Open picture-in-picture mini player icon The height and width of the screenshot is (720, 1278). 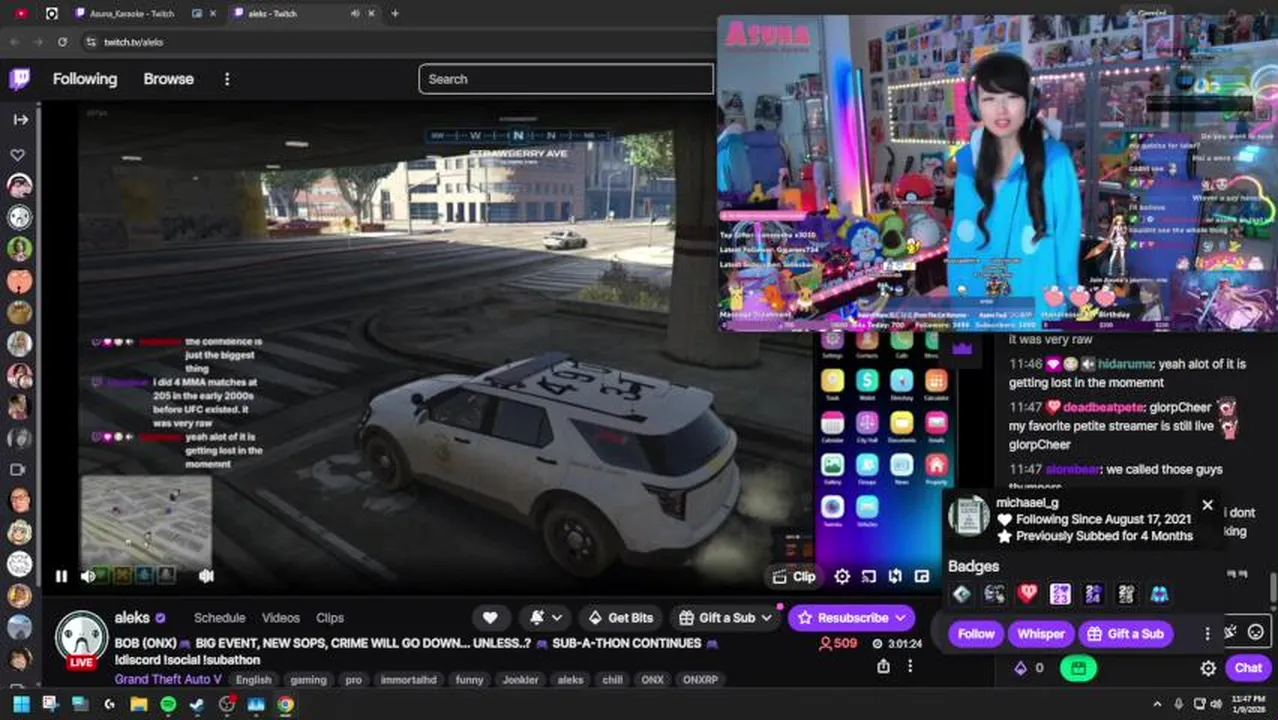point(922,576)
